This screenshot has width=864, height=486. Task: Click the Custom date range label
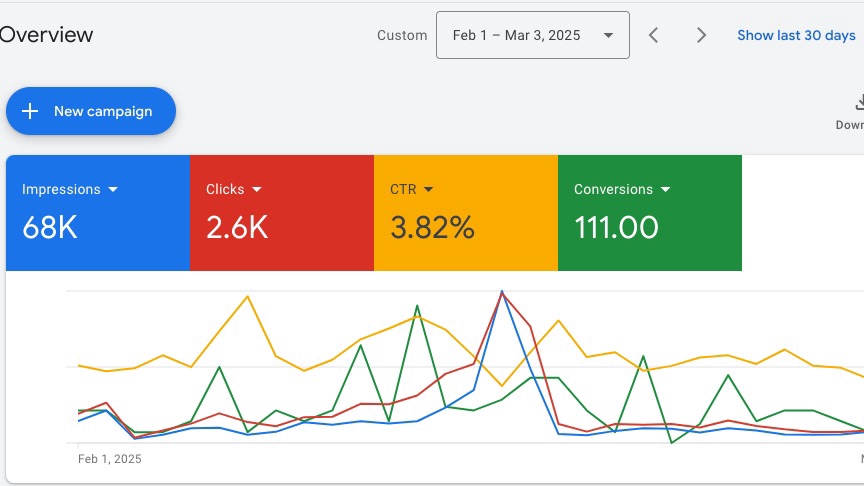[402, 35]
